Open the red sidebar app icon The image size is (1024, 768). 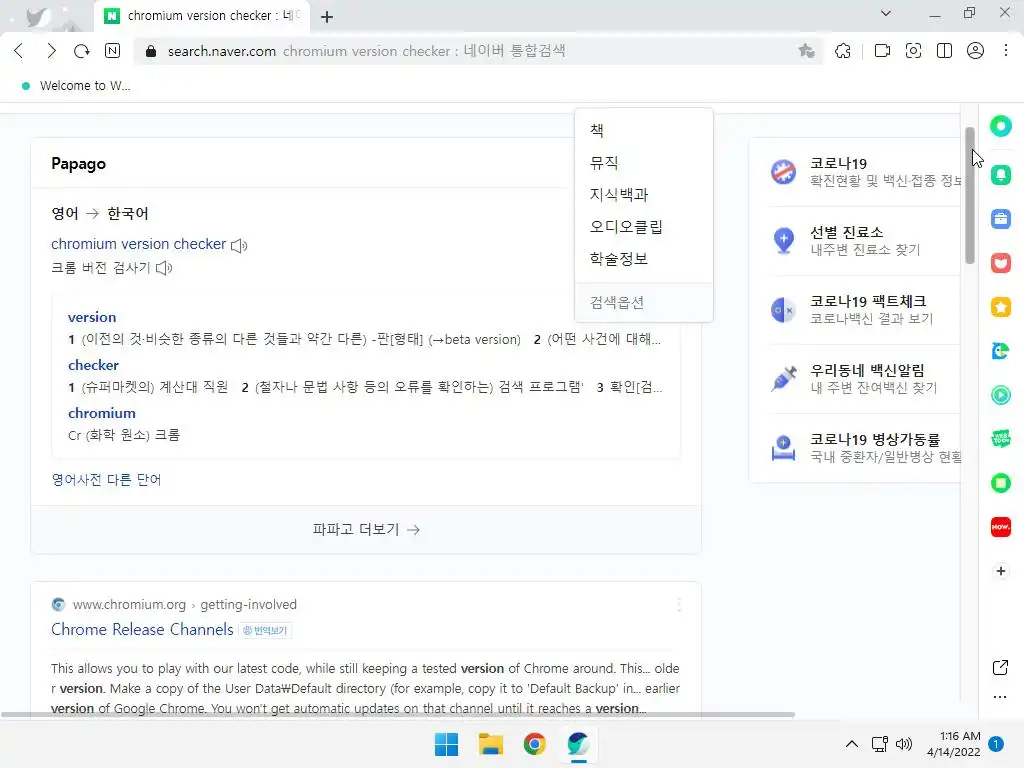1000,263
